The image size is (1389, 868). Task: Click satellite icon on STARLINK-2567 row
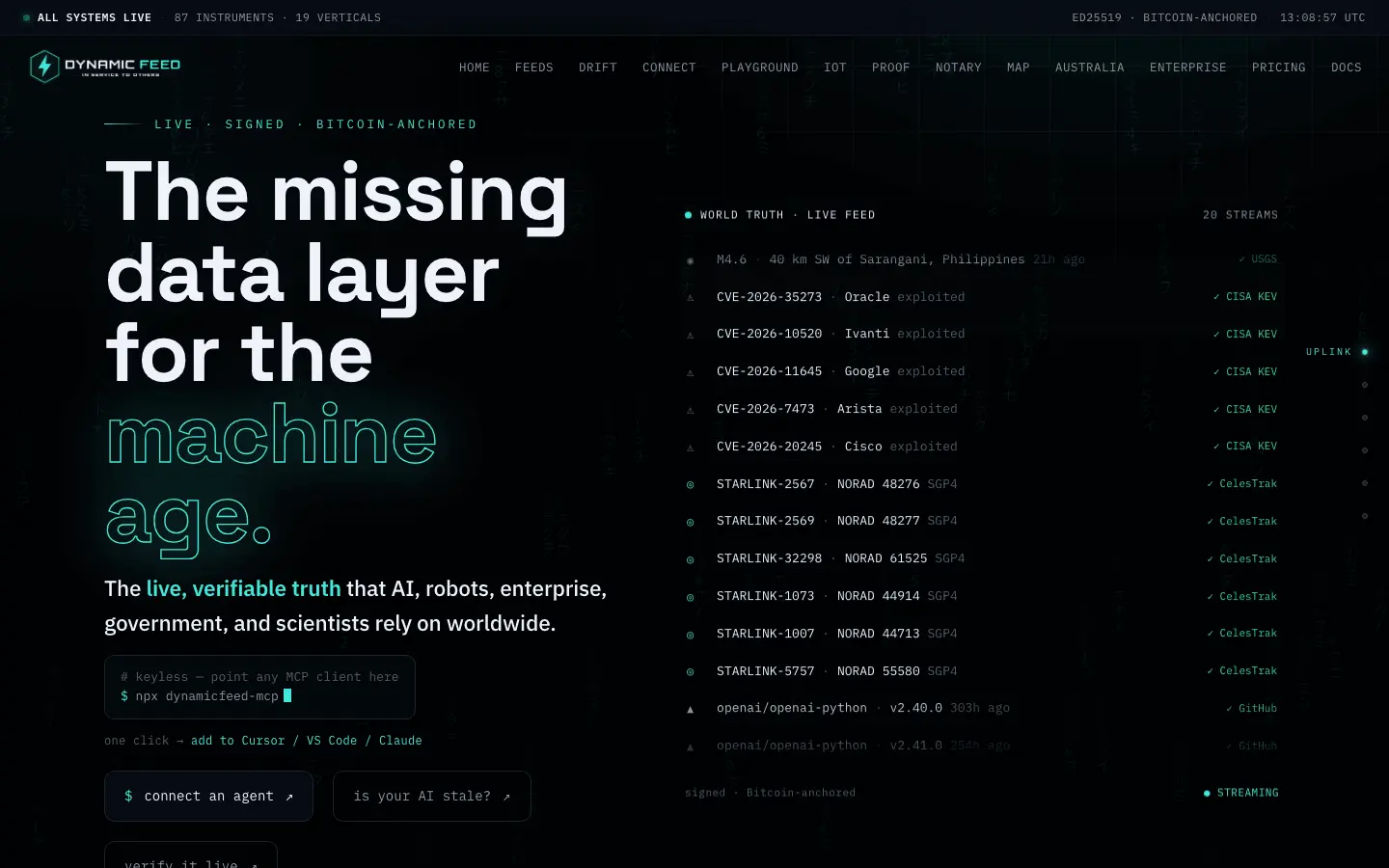(x=690, y=485)
